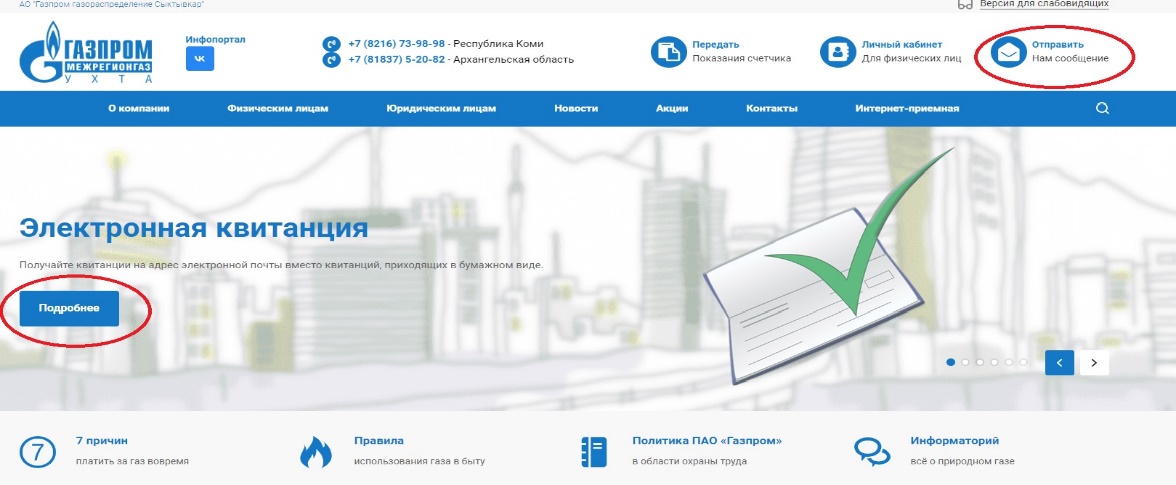Click the Gazprom policy notebook icon
1176x485 pixels.
594,452
